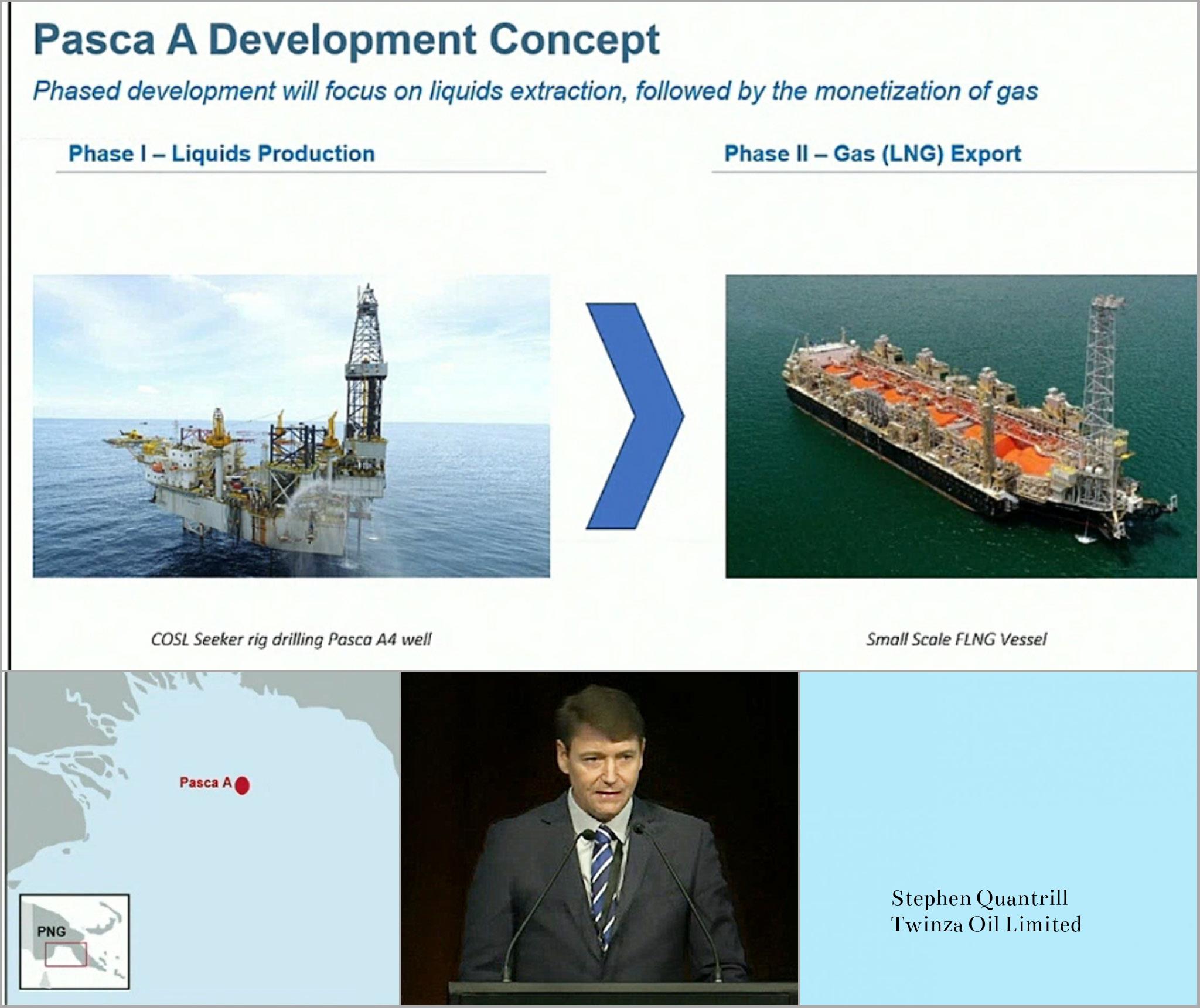Click the Phase I – Liquids Production heading
The width and height of the screenshot is (1200, 1008).
tap(221, 153)
